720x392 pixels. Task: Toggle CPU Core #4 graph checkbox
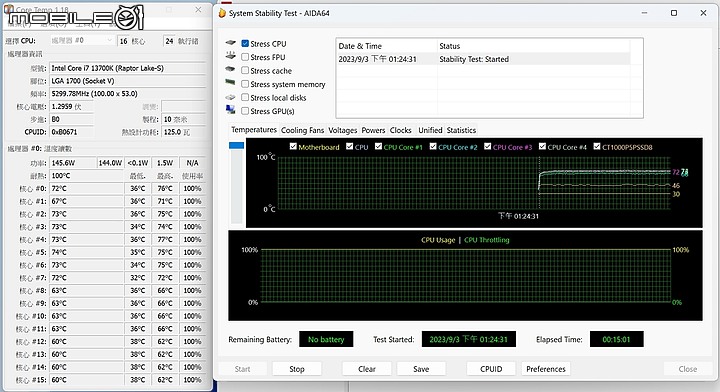tap(542, 146)
